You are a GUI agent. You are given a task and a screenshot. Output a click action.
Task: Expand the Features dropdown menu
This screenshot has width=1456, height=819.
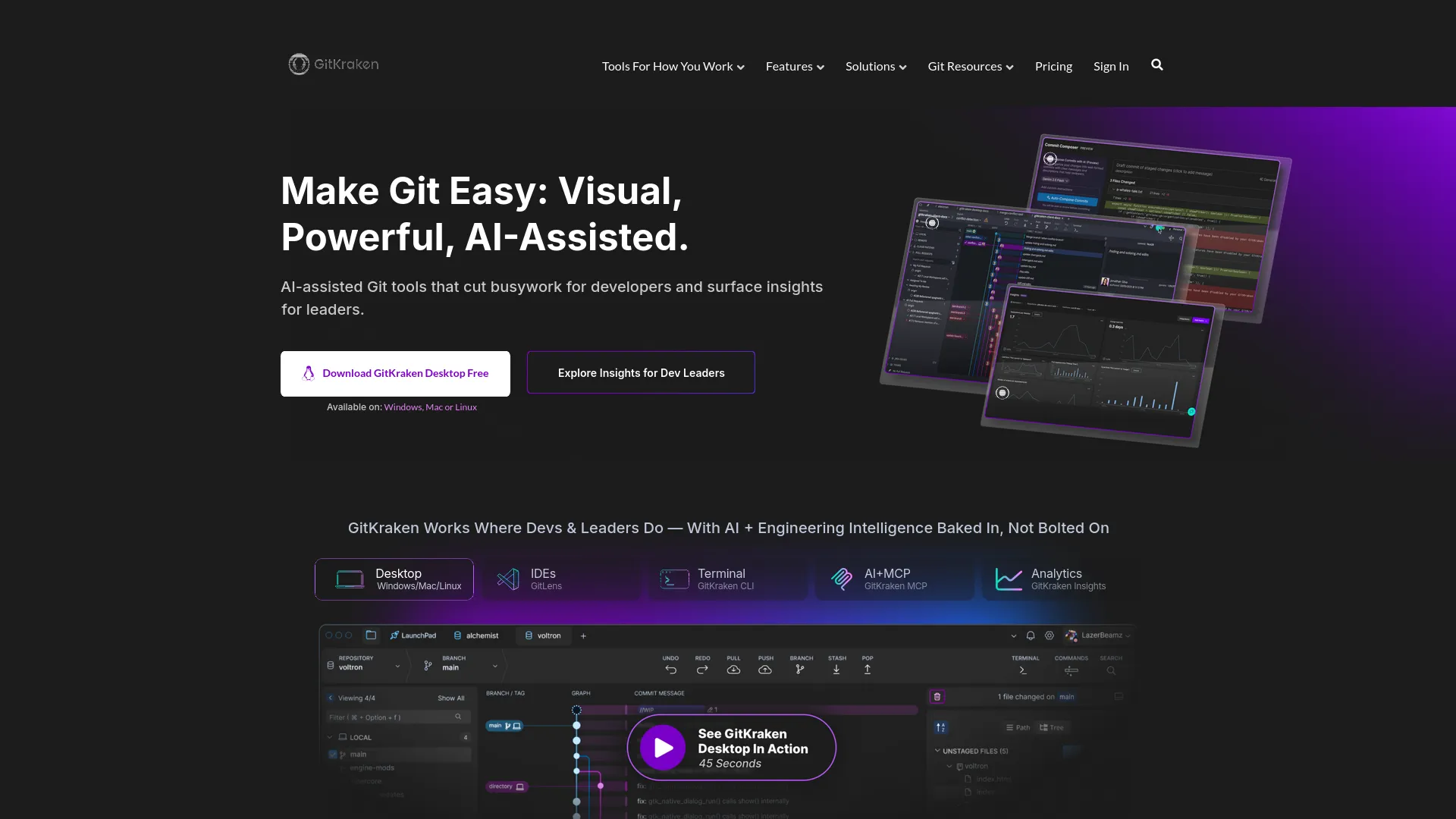(x=795, y=67)
